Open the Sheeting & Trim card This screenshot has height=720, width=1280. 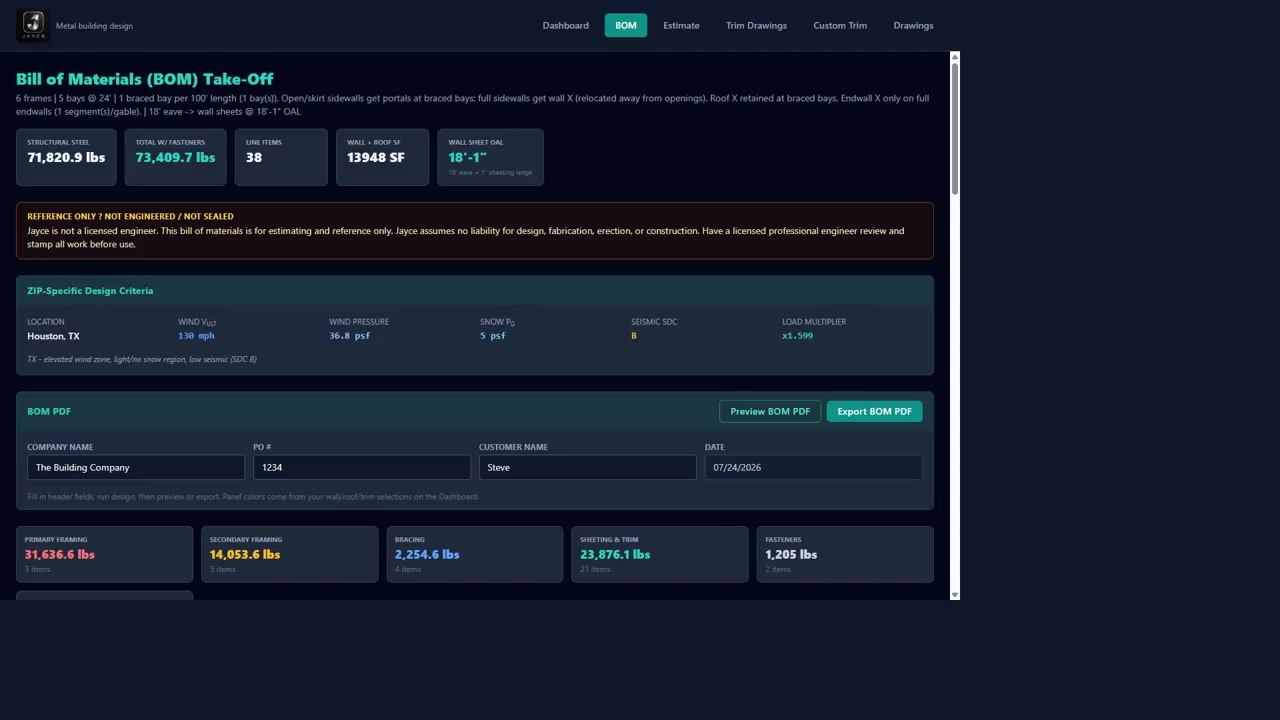point(660,554)
